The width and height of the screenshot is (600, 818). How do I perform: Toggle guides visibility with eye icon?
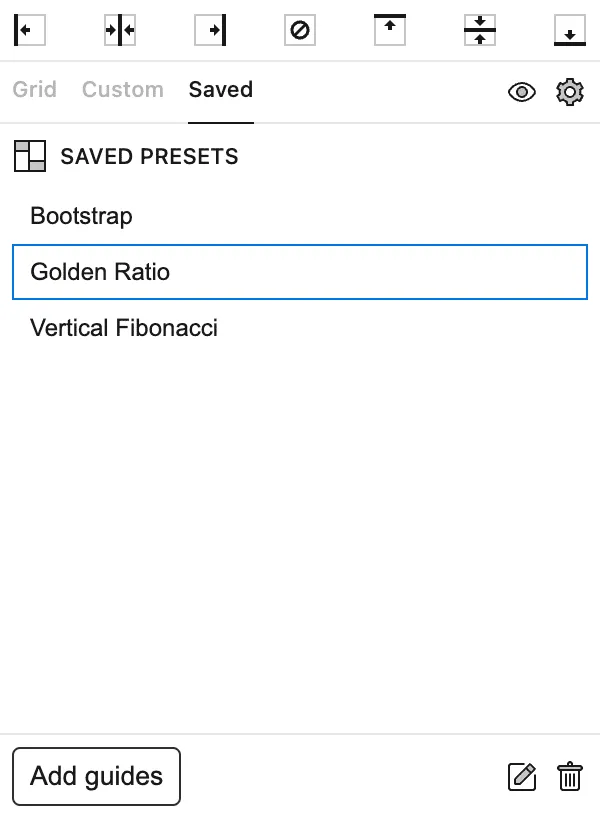[x=522, y=93]
